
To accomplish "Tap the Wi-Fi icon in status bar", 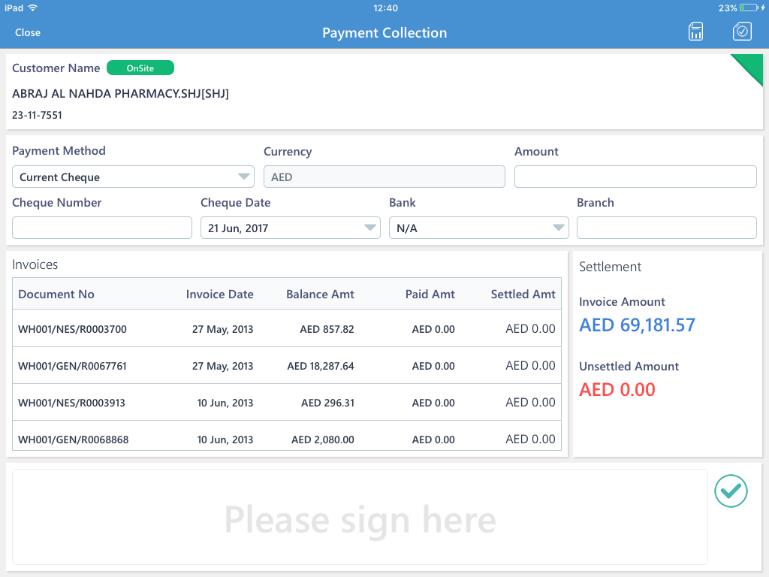I will click(33, 8).
